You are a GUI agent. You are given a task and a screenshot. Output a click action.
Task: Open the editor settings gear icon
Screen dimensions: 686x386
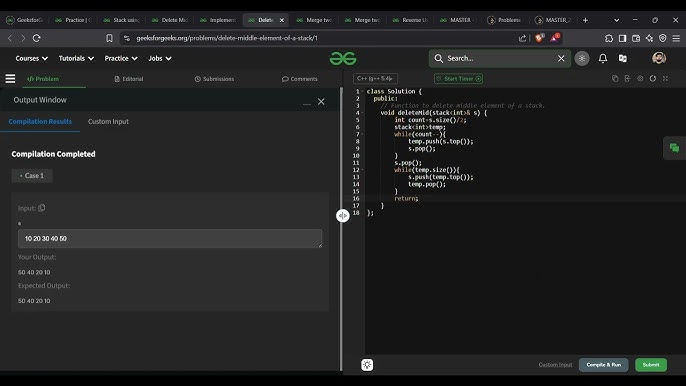[640, 78]
